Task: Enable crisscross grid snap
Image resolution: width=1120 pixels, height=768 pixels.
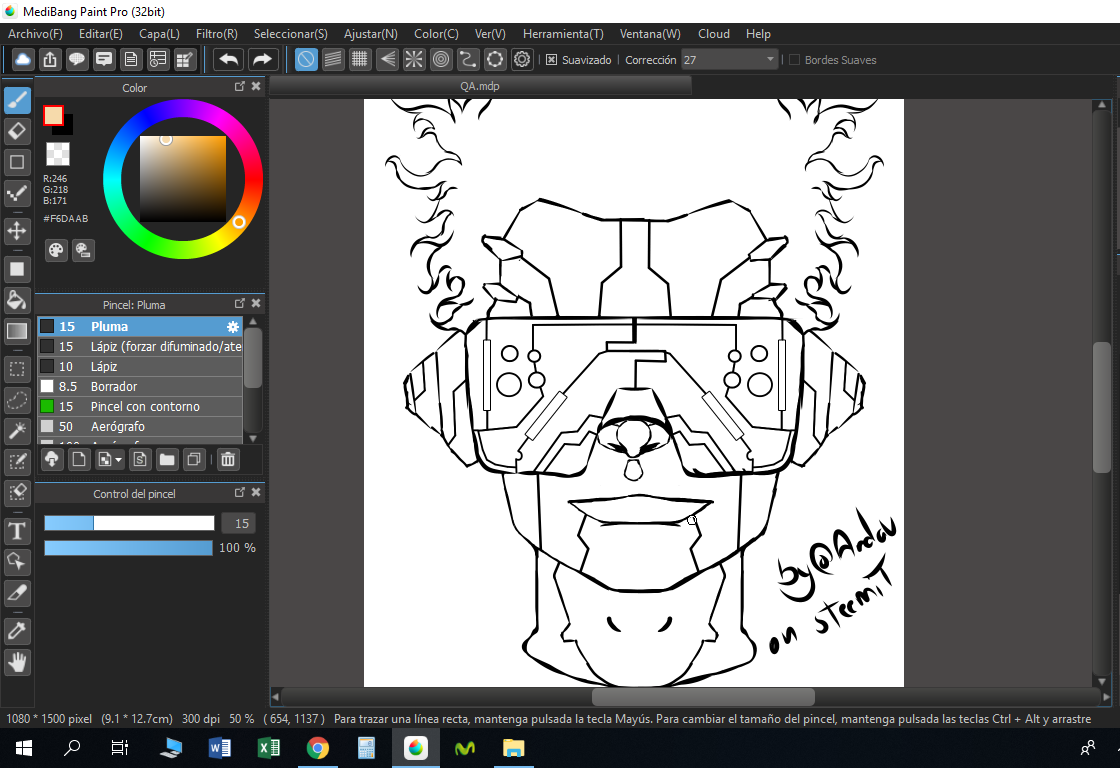Action: tap(360, 59)
